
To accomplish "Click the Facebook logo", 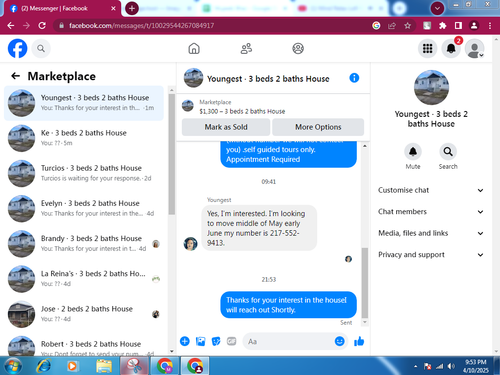I will [17, 48].
